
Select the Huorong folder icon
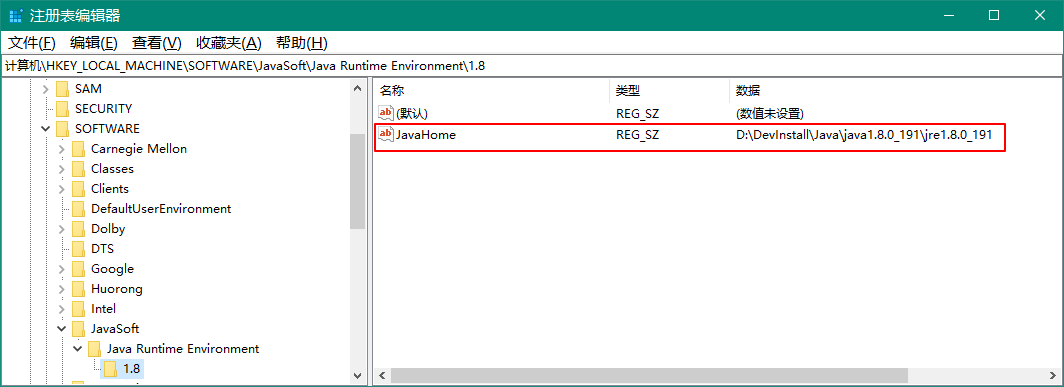pos(79,289)
